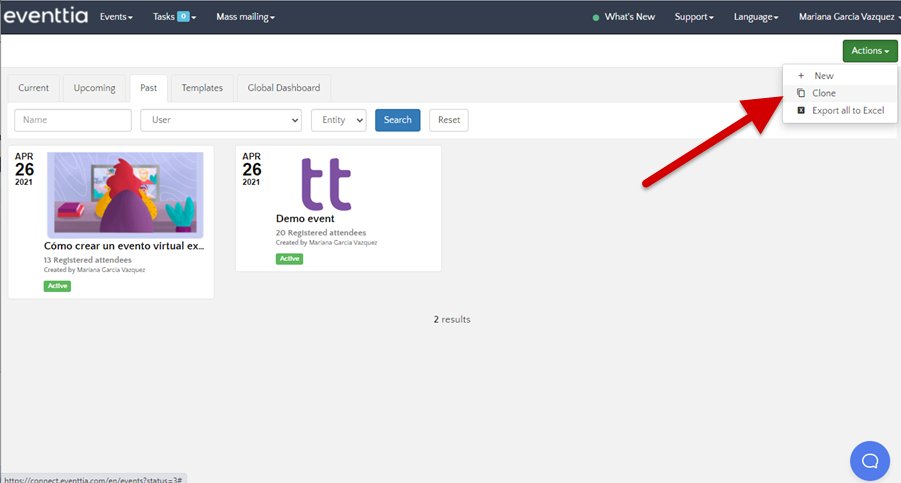Screen dimensions: 901x483
Task: Expand the User filter dropdown
Action: (x=220, y=120)
